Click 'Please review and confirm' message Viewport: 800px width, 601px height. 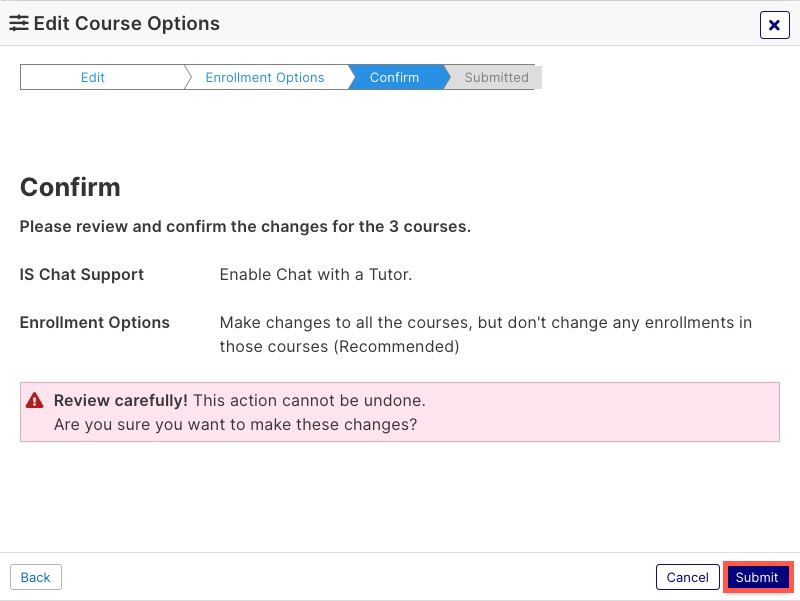(245, 226)
